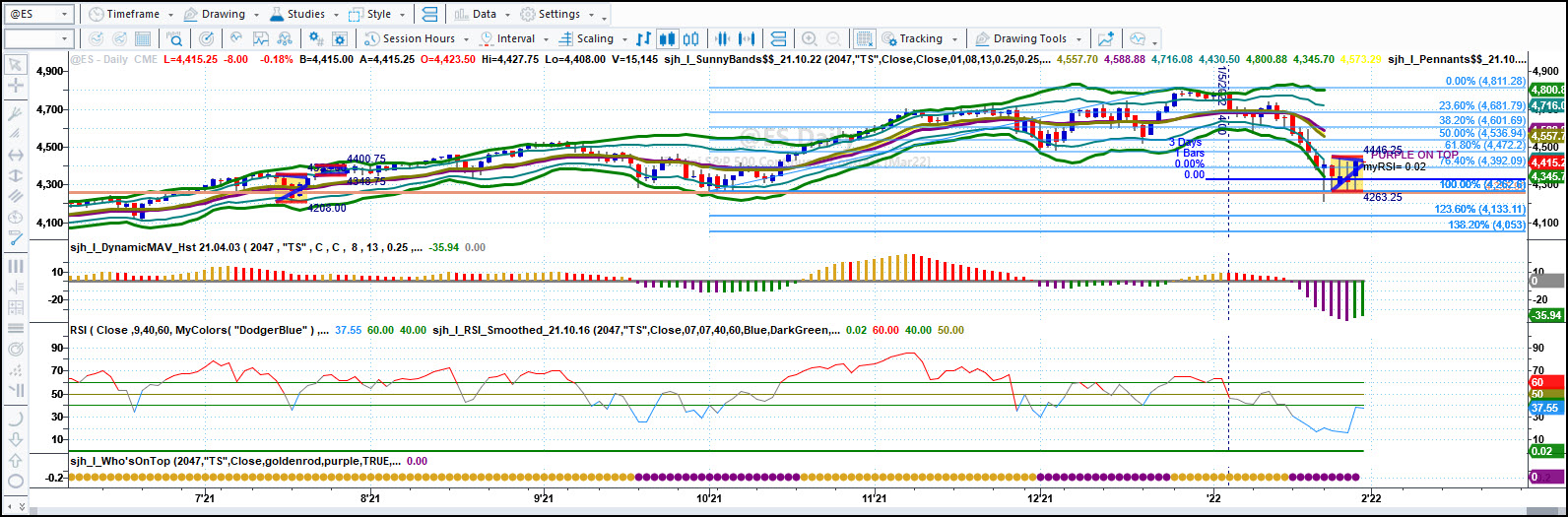Open the Data menu

482,14
